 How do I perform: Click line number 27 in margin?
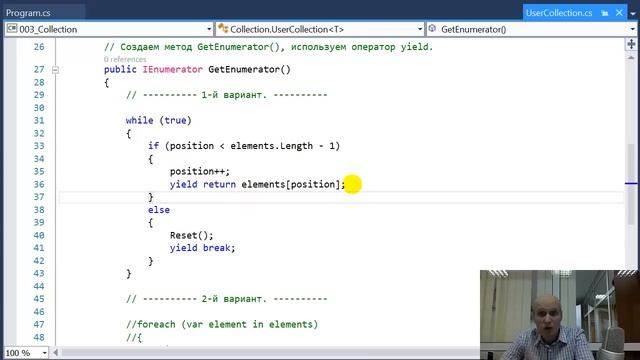[x=39, y=69]
